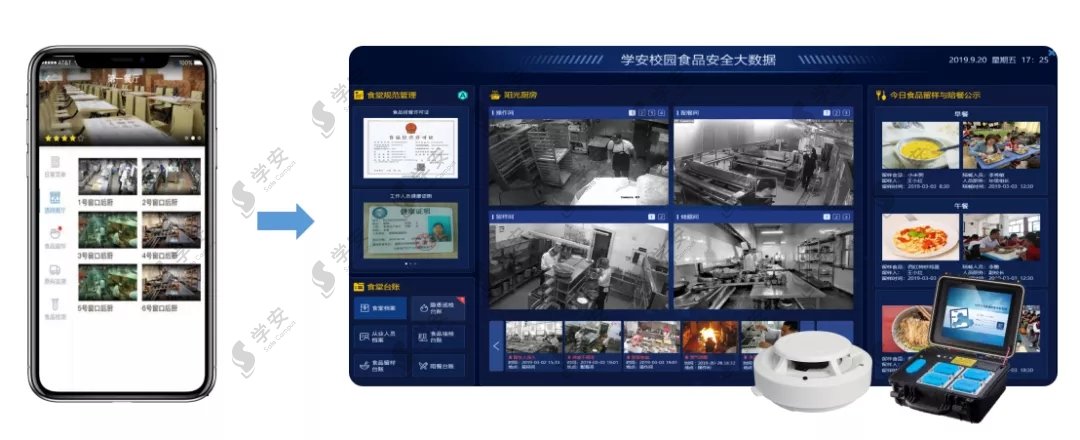Open the 食品添加台账 button
Image resolution: width=1080 pixels, height=440 pixels.
(438, 337)
